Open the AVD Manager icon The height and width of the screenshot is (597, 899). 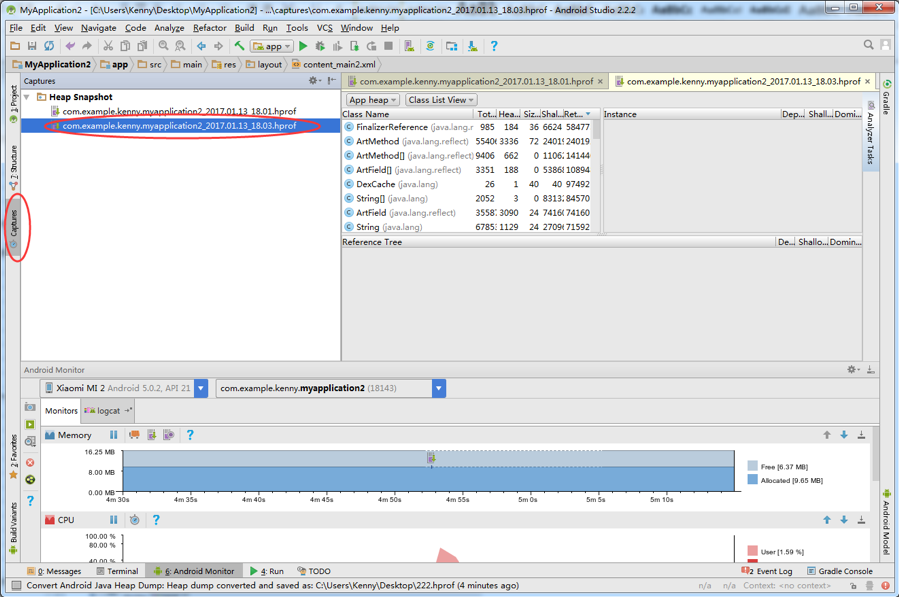(409, 46)
